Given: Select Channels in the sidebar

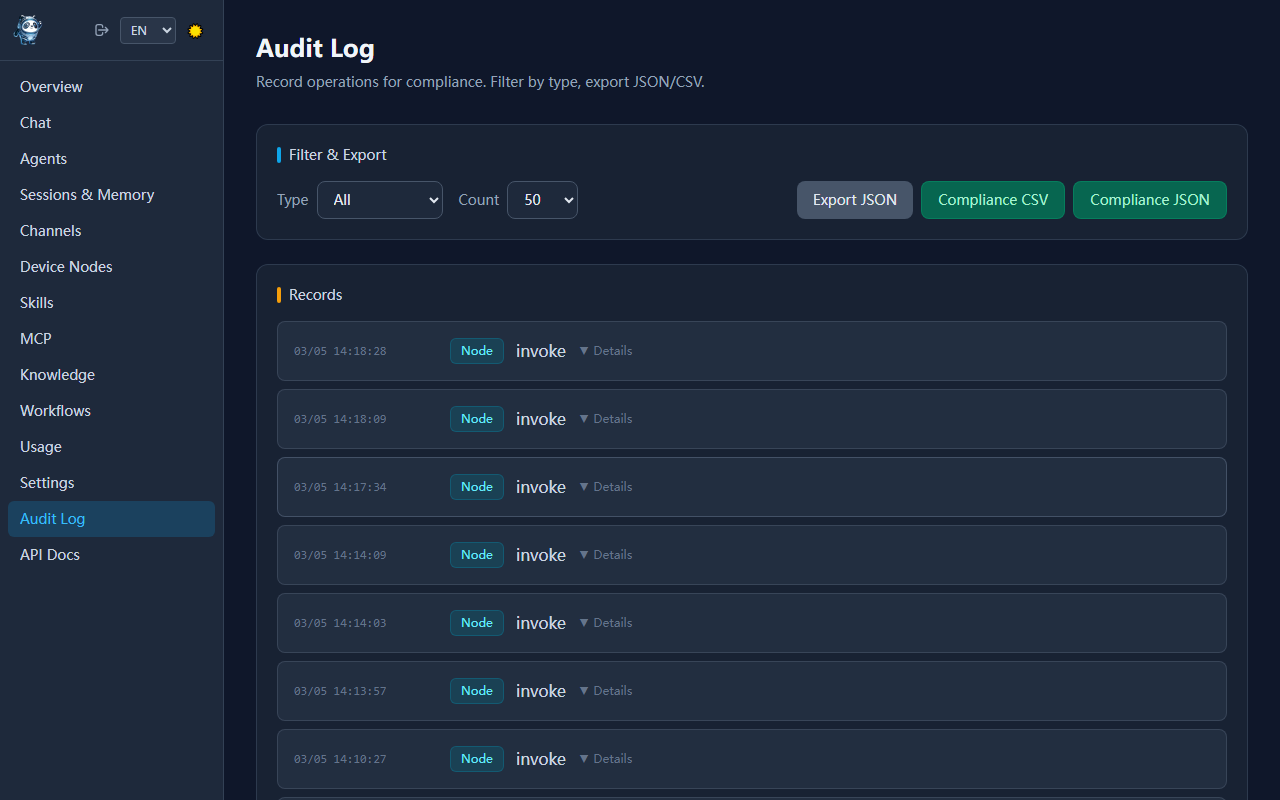Looking at the screenshot, I should (111, 231).
